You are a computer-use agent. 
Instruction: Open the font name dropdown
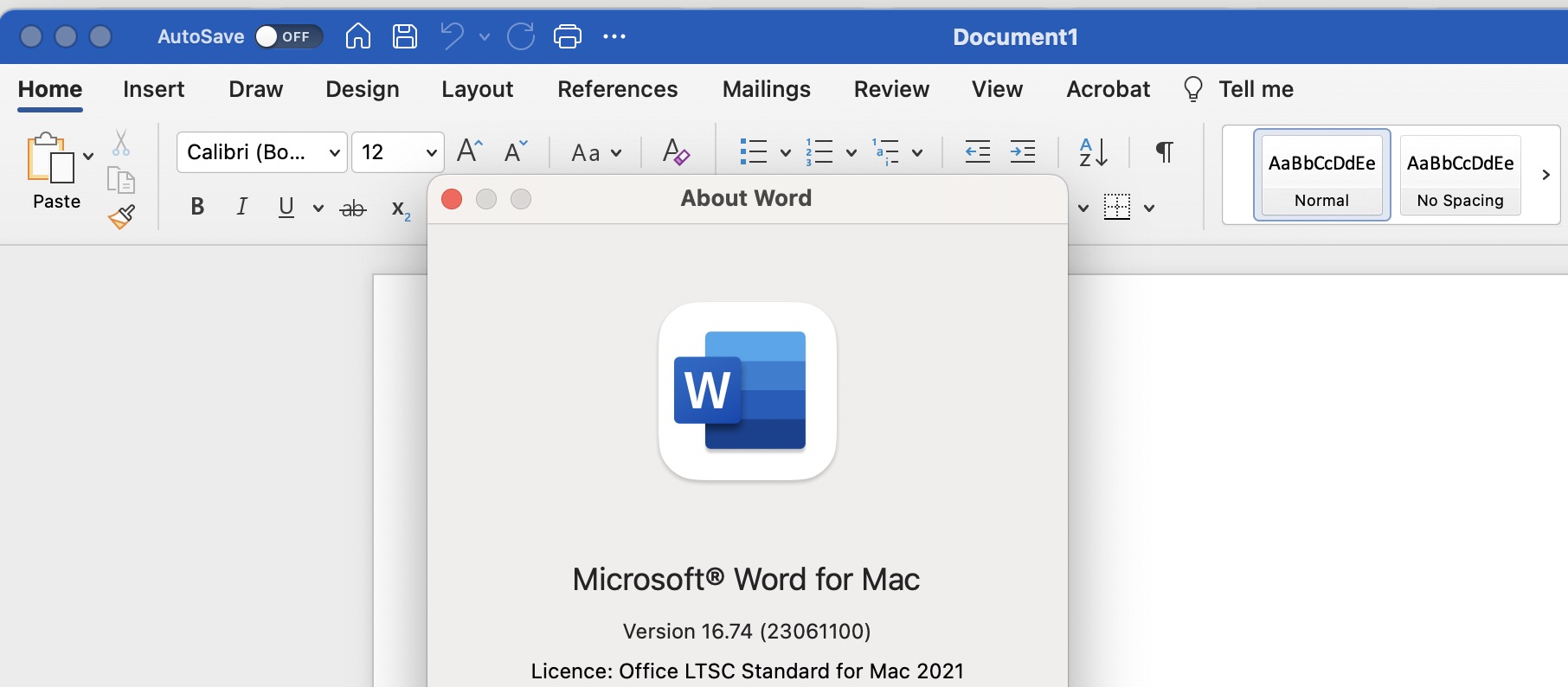(335, 153)
